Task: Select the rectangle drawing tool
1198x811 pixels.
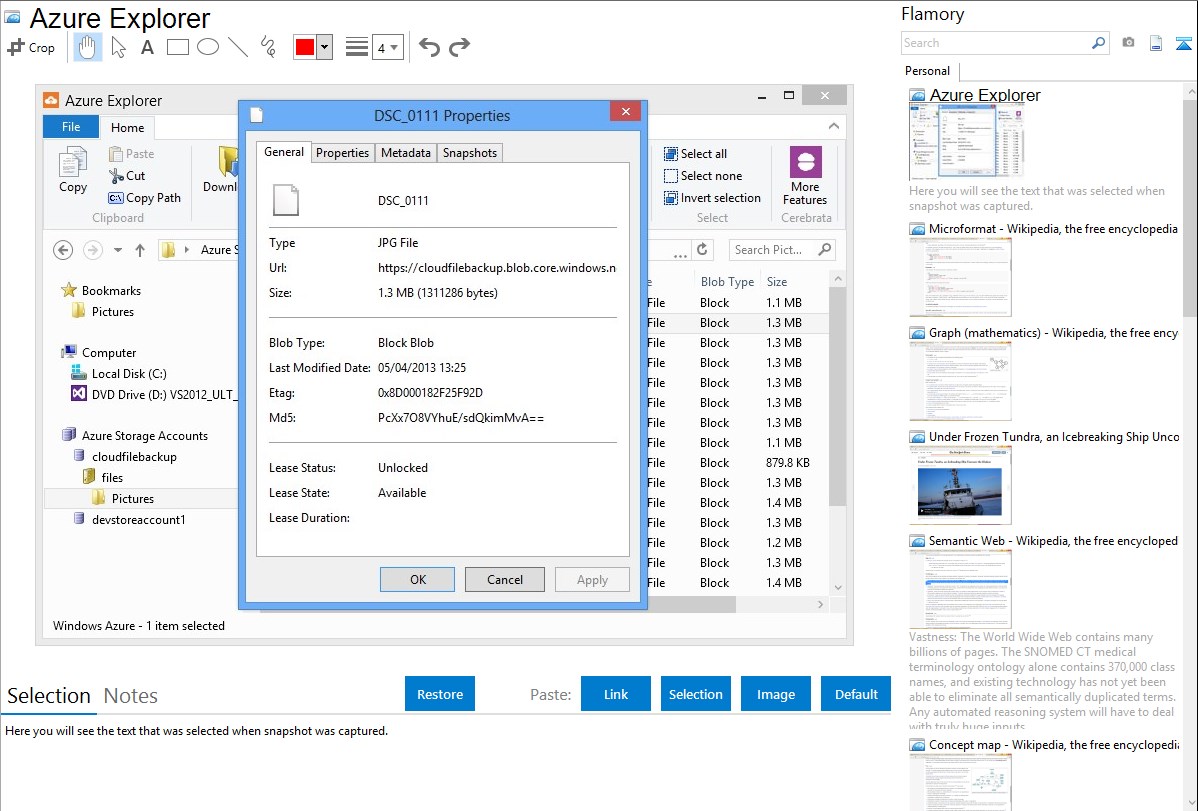Action: pyautogui.click(x=177, y=47)
